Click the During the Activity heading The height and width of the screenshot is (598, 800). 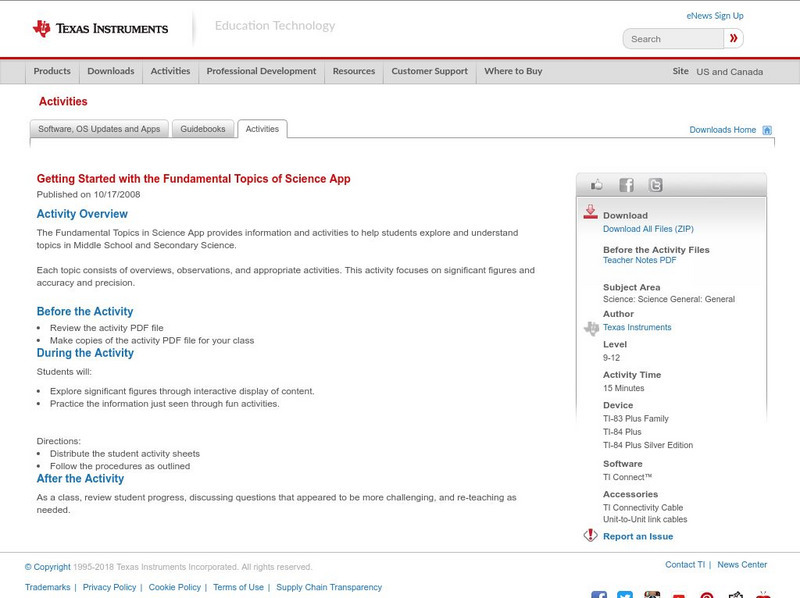[x=85, y=353]
